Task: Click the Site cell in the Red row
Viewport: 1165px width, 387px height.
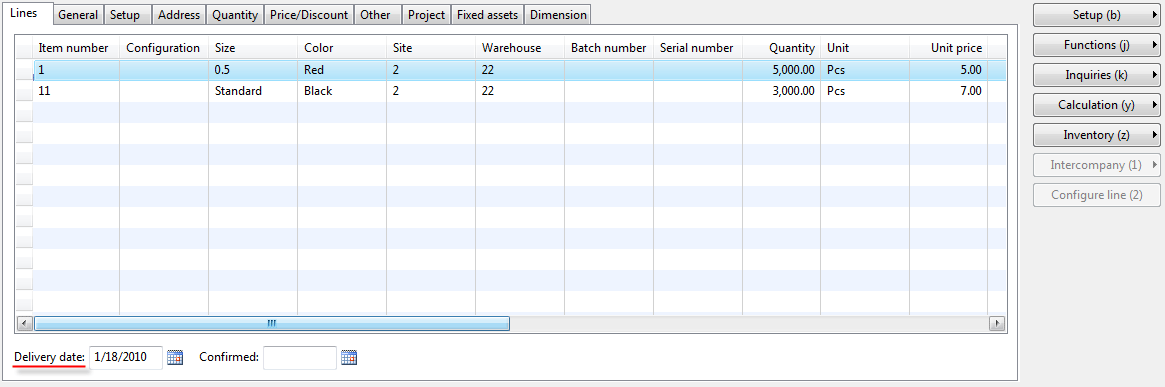Action: [x=432, y=70]
